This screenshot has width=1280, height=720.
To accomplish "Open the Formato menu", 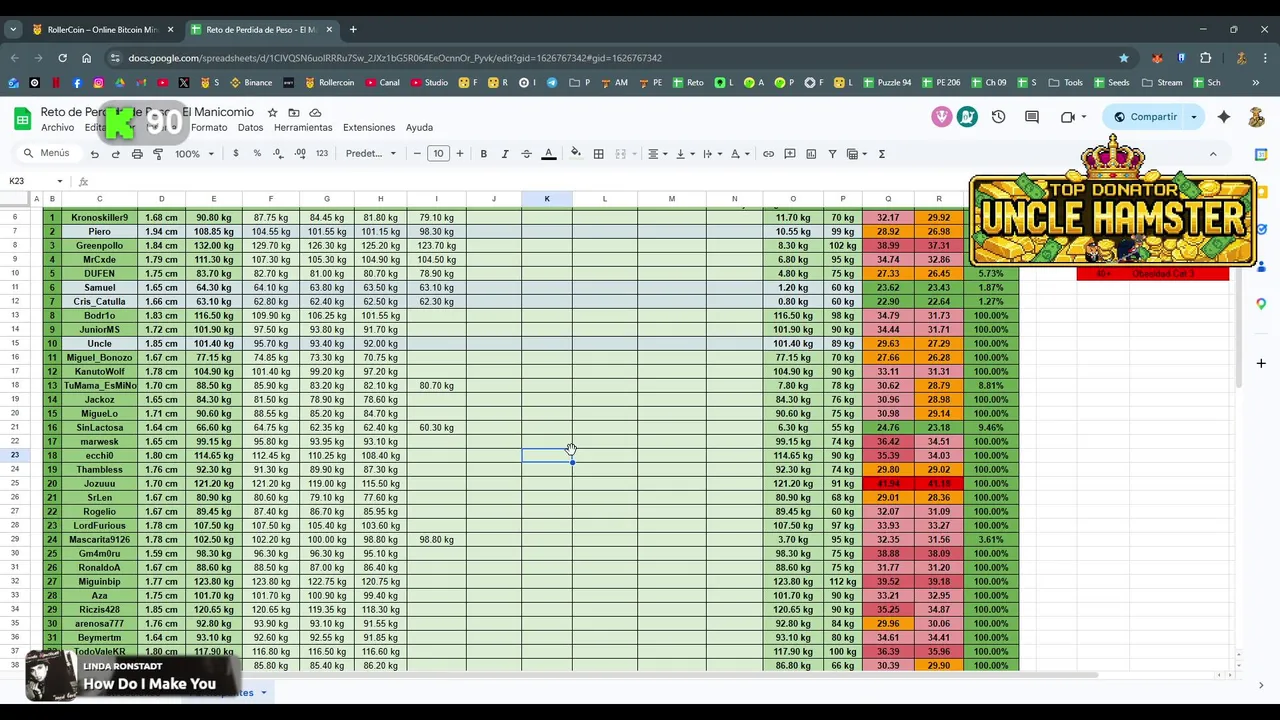I will 209,128.
